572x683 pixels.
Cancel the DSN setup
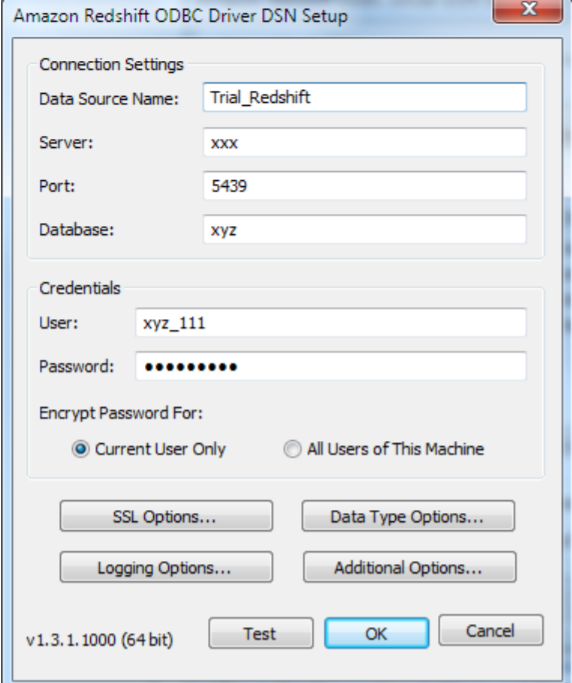point(491,630)
